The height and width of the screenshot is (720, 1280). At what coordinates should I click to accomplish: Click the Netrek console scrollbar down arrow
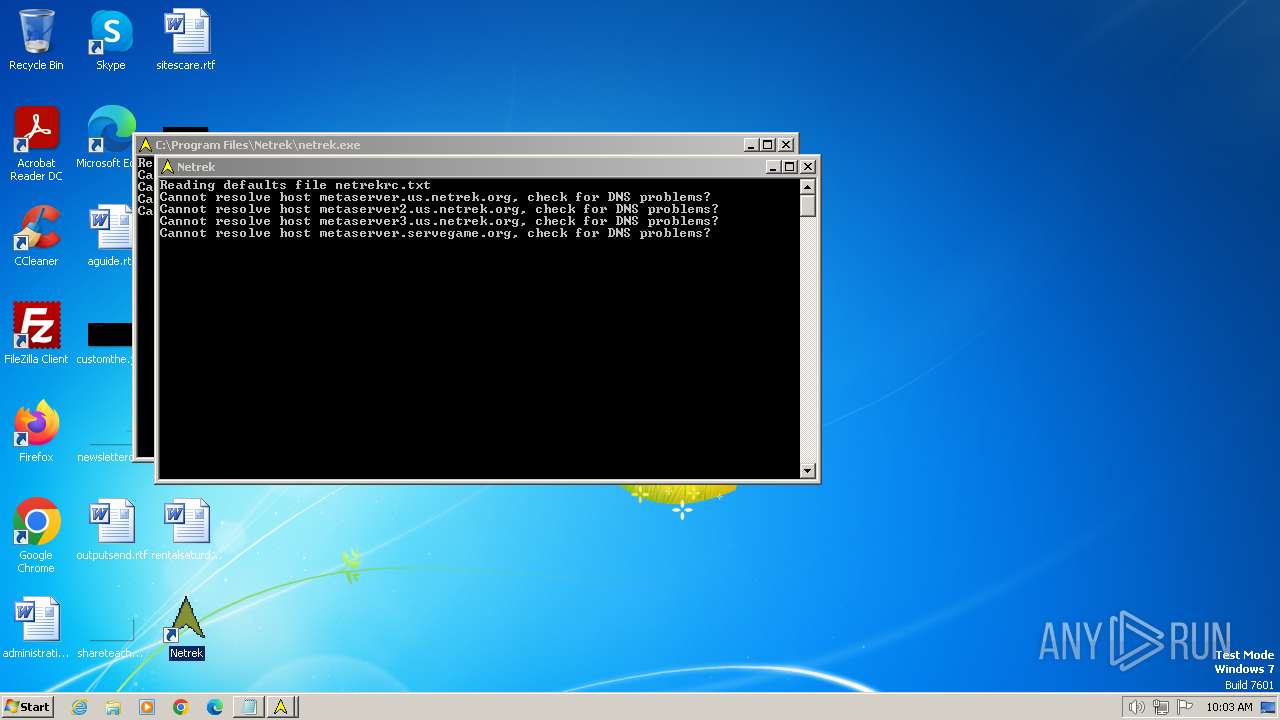808,471
